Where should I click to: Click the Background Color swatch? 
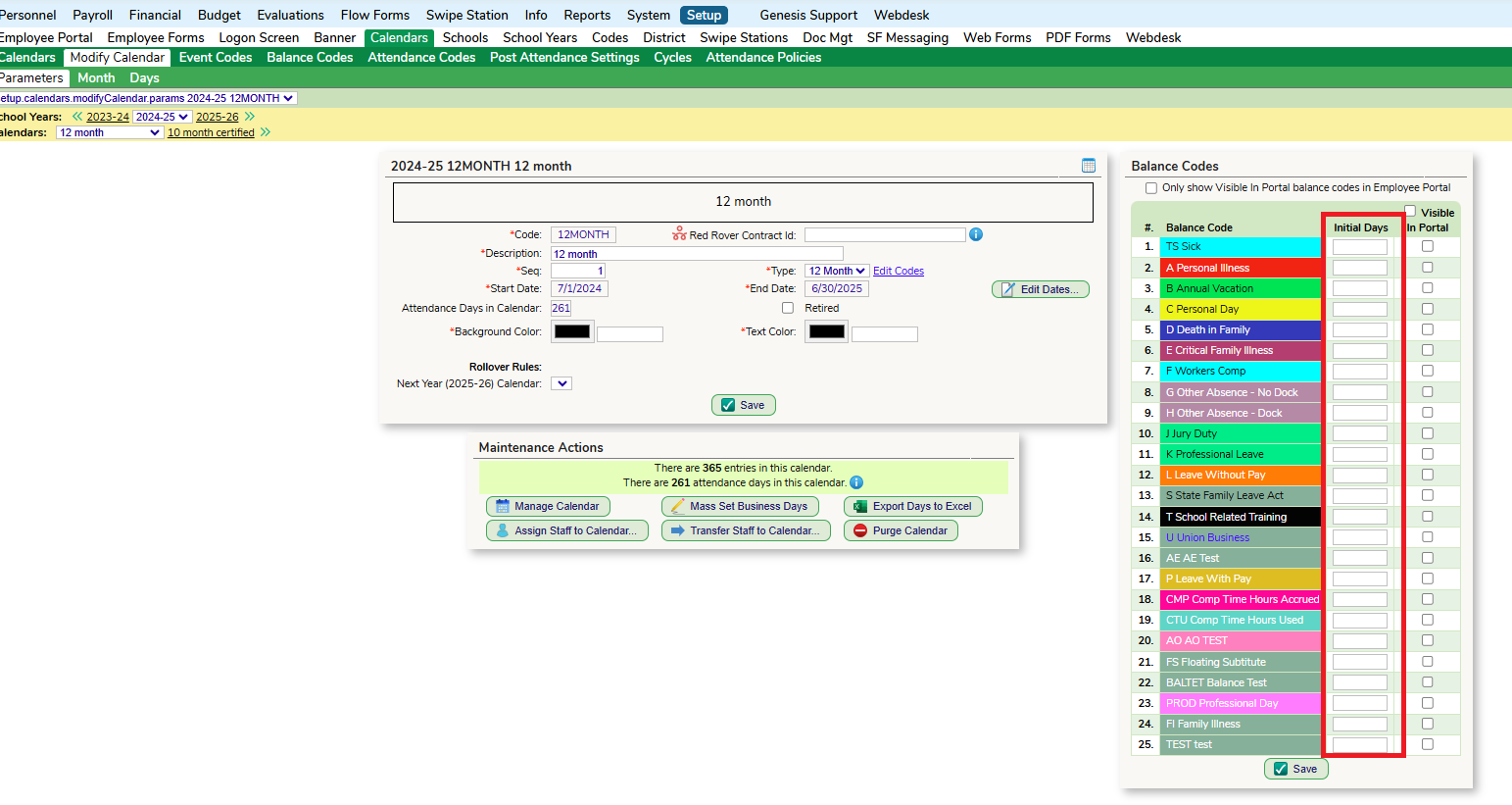tap(572, 331)
